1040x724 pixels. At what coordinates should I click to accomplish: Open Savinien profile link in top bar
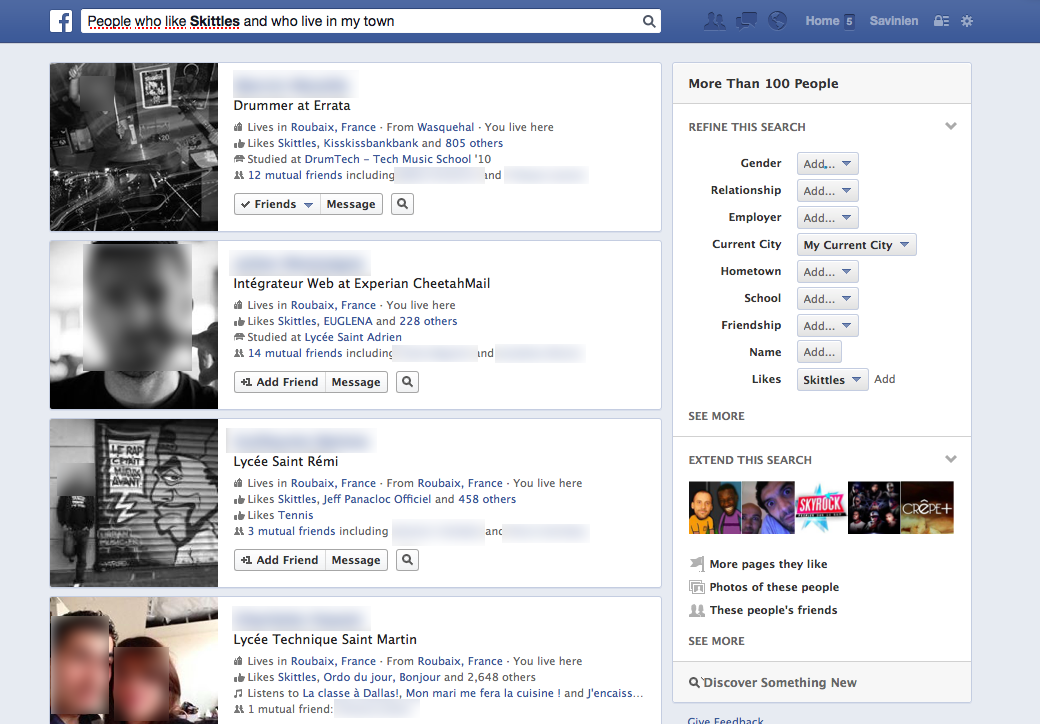893,21
